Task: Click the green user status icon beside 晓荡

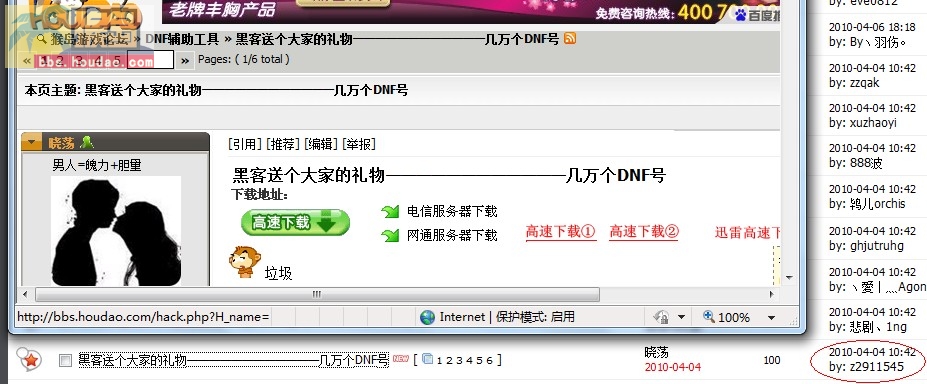Action: 87,142
